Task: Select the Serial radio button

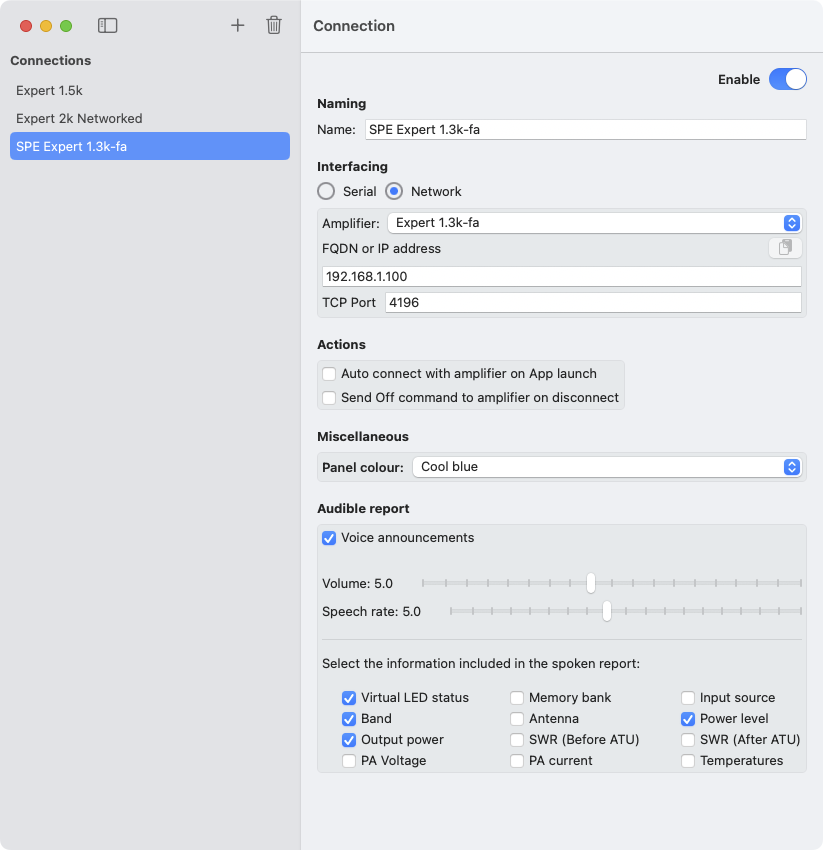Action: [326, 191]
